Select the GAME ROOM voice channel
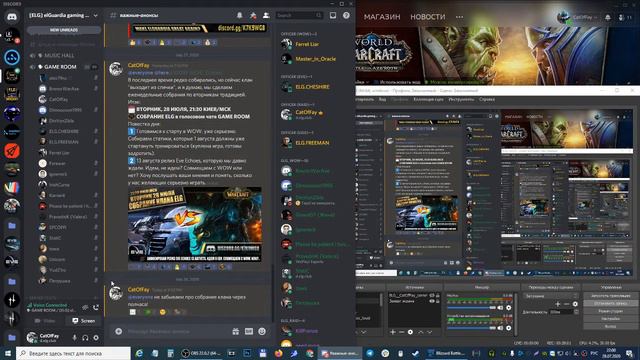 [60, 67]
